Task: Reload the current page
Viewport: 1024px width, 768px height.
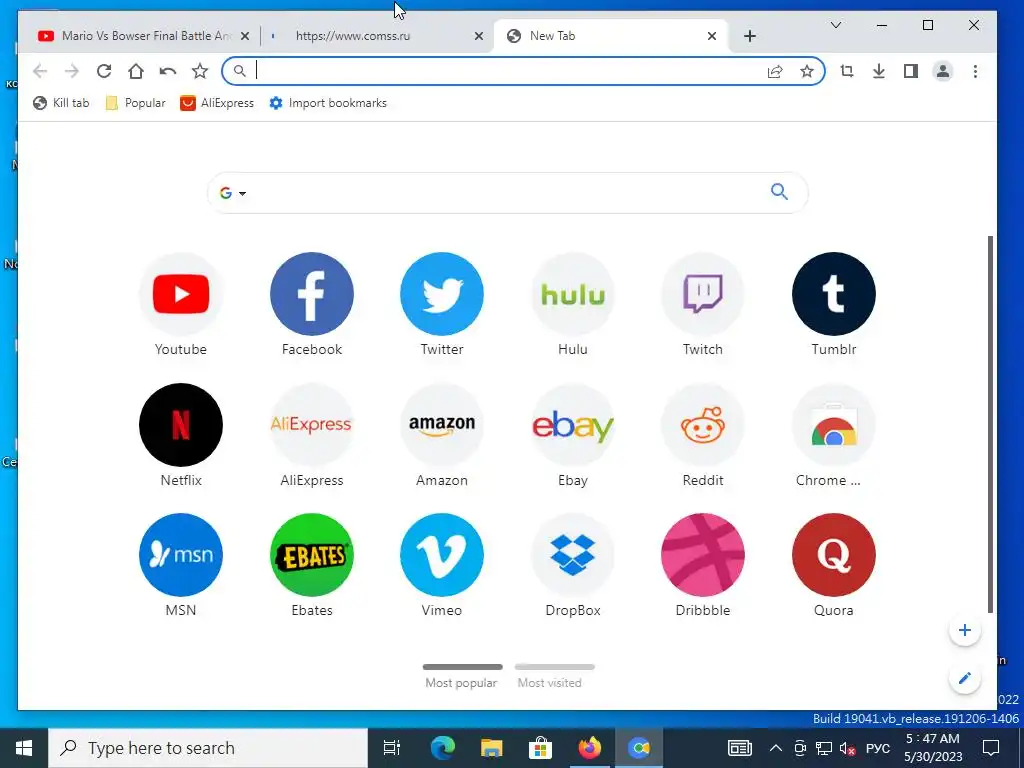Action: (104, 71)
